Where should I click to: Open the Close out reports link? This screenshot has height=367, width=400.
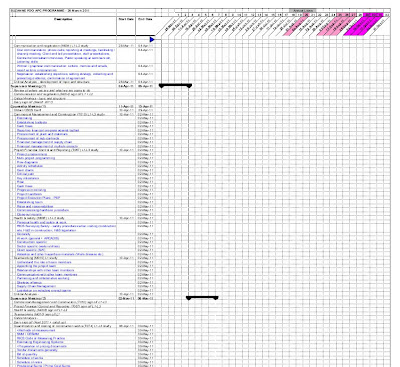click(29, 214)
